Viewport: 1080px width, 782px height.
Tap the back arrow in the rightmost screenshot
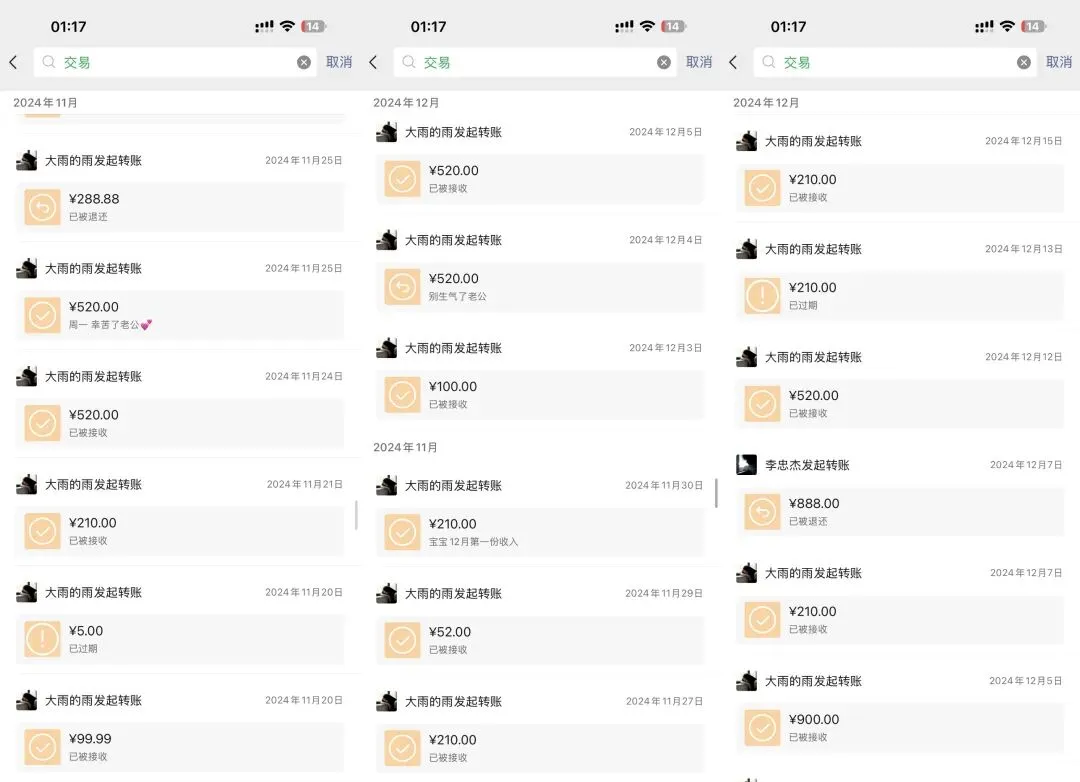point(733,62)
